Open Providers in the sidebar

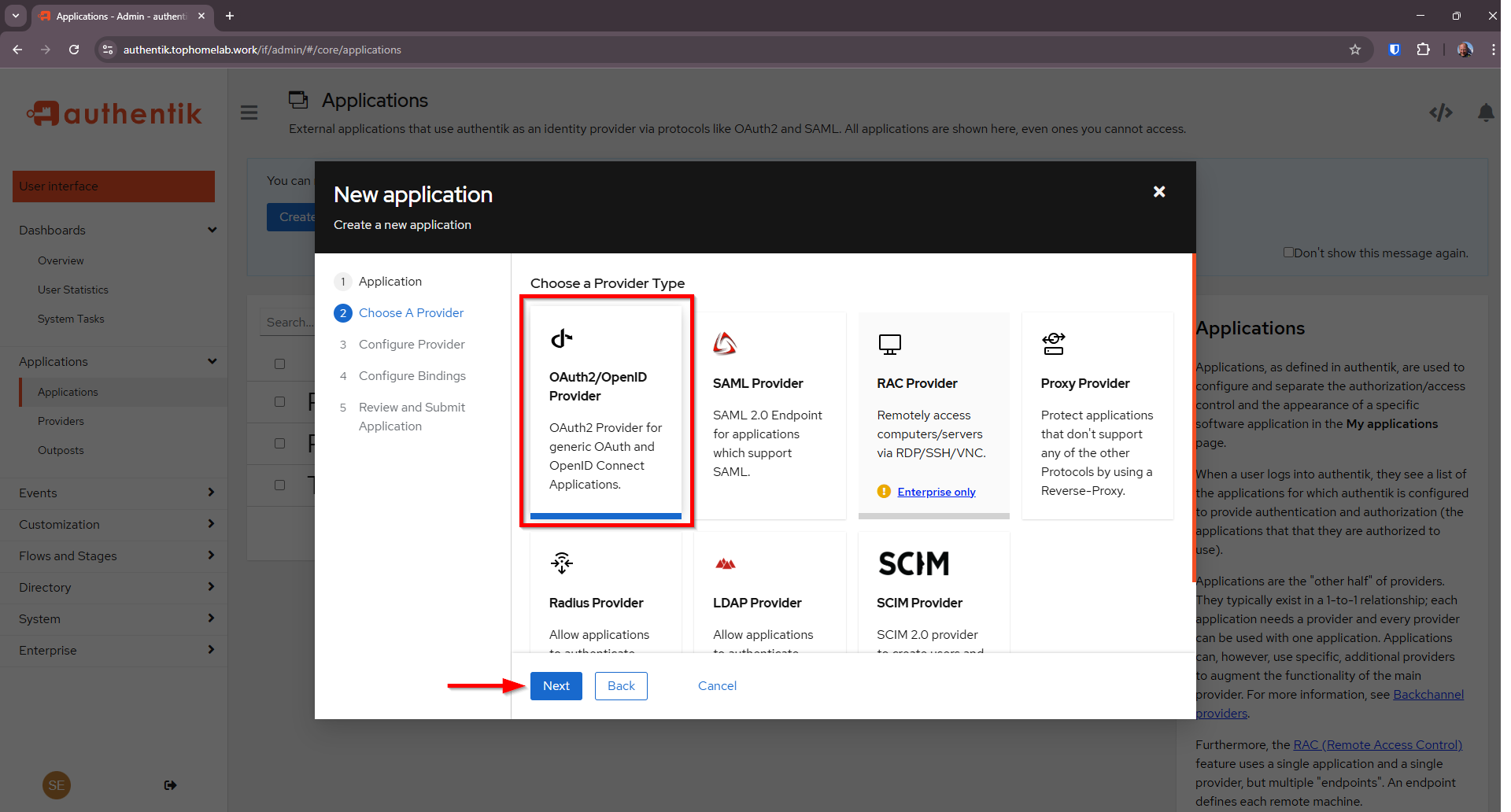click(x=61, y=422)
